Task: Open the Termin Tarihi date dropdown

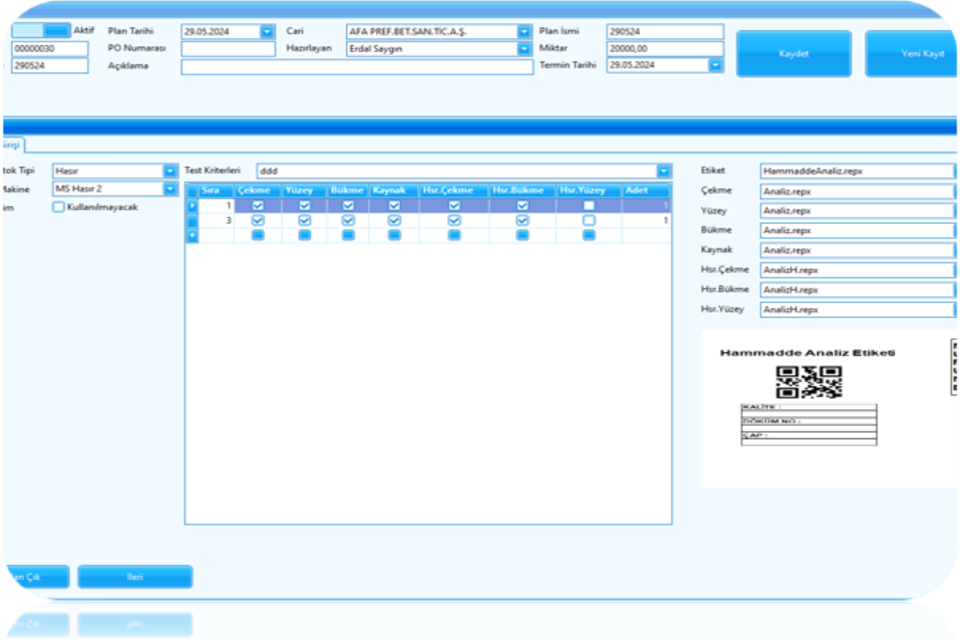Action: [x=715, y=65]
